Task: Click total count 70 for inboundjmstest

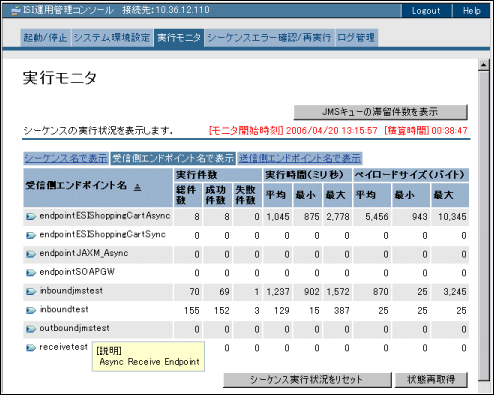Action: pyautogui.click(x=194, y=292)
